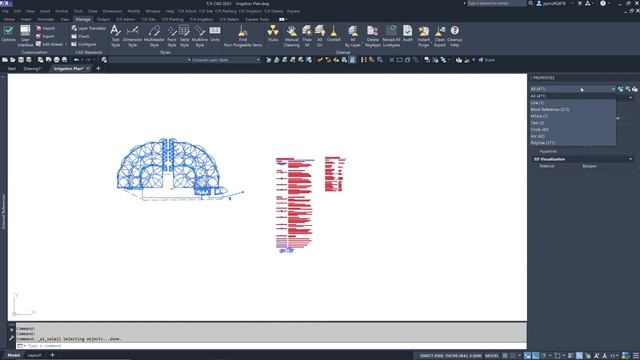Run Delete RegApps tool

[372, 36]
